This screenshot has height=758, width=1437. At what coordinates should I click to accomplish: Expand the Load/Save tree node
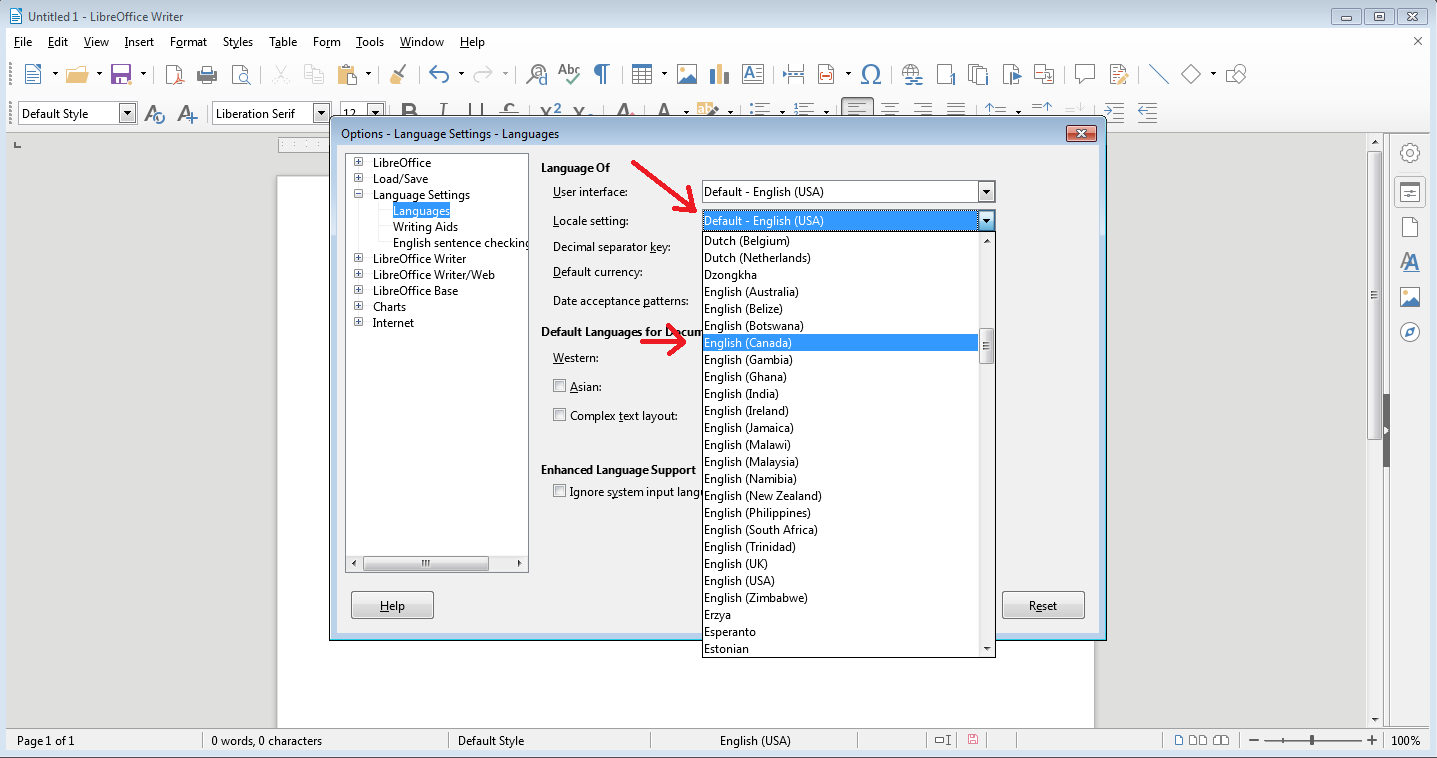(359, 178)
